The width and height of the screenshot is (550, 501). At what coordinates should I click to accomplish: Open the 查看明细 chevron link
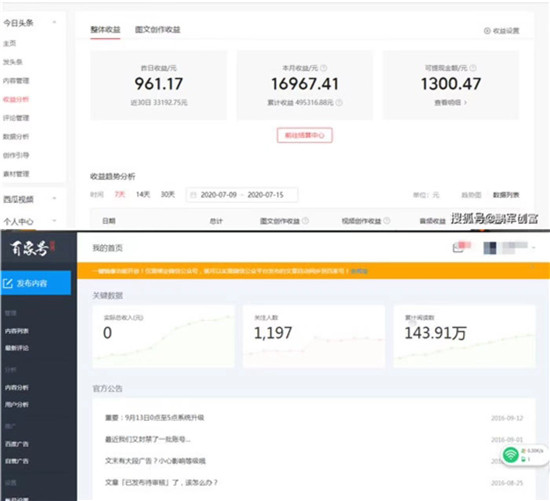pos(450,102)
